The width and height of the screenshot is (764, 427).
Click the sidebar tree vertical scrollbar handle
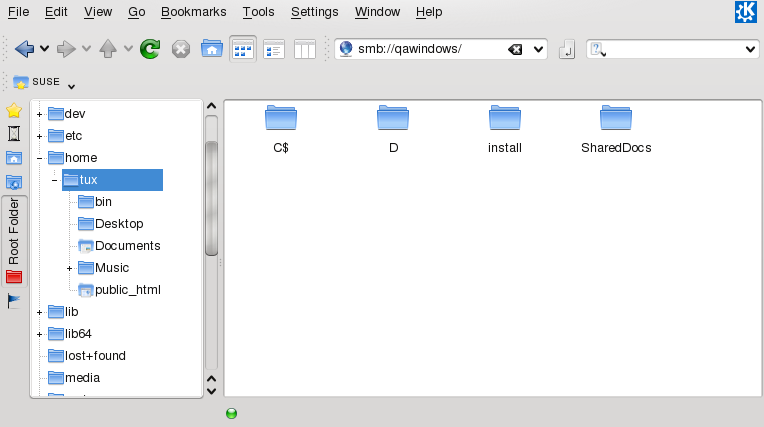pyautogui.click(x=211, y=200)
